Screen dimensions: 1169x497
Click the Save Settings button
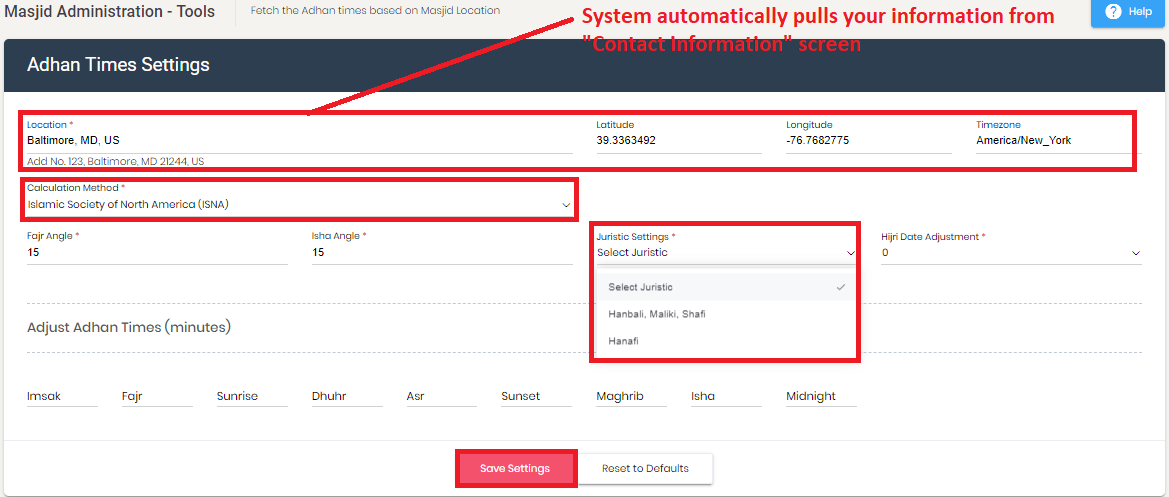[515, 469]
